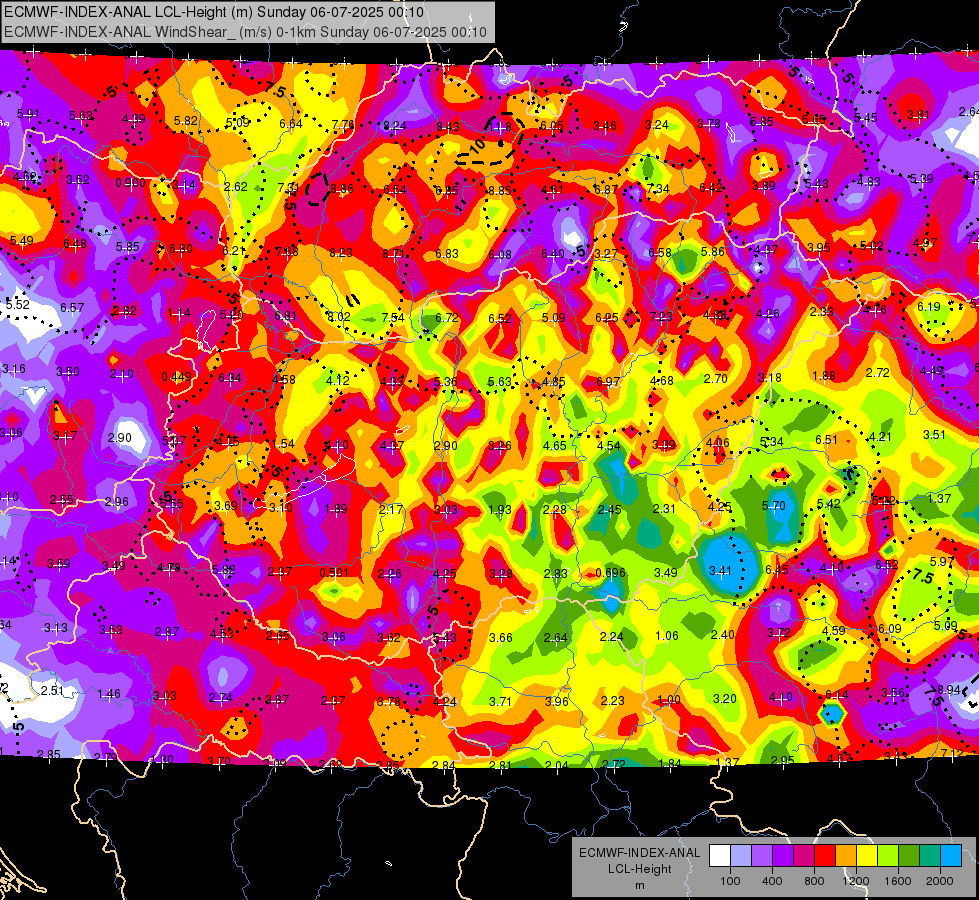Click the 1200 legend scale label
The width and height of the screenshot is (979, 900).
[x=855, y=881]
